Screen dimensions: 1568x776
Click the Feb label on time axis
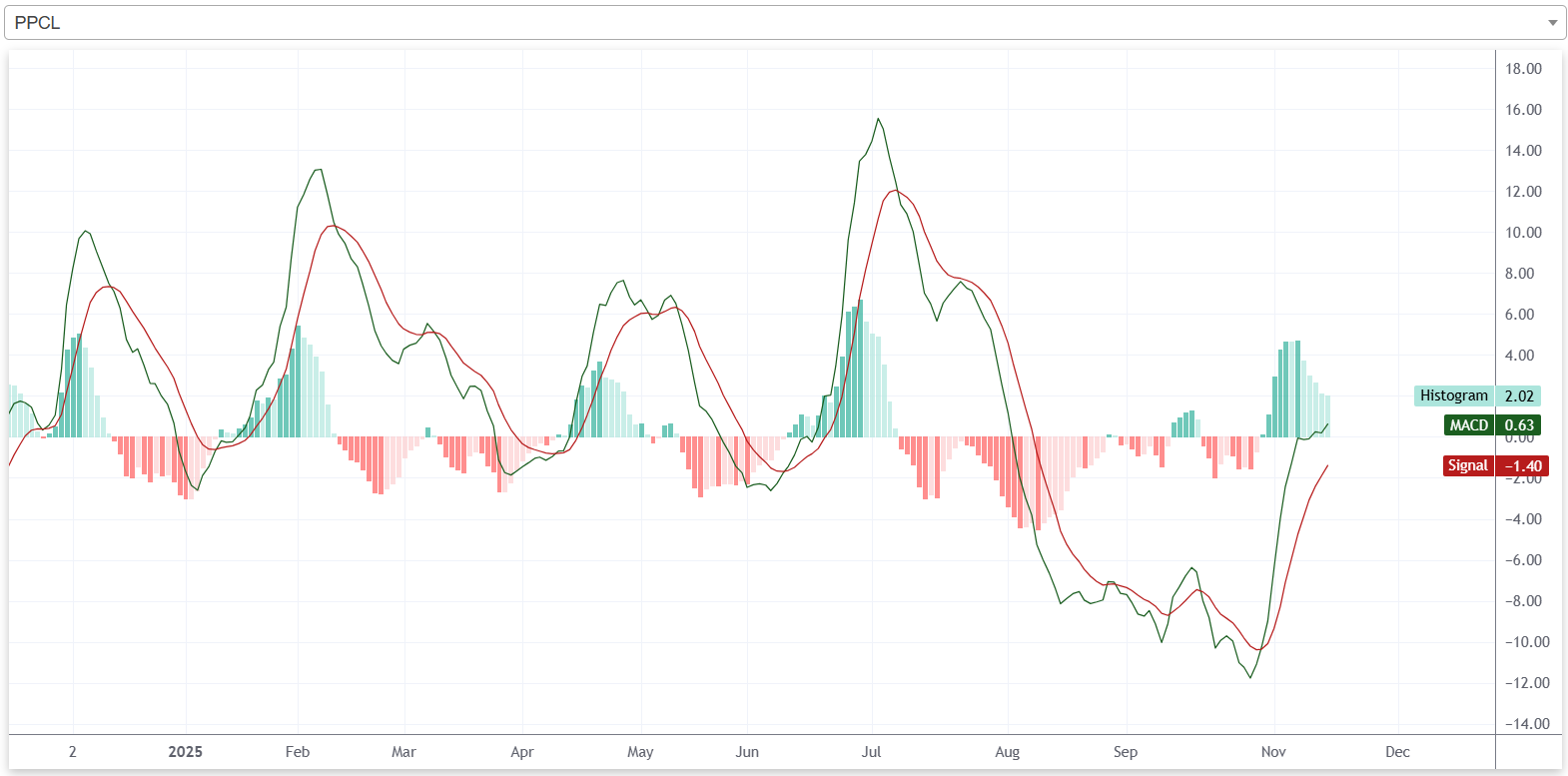click(x=298, y=752)
